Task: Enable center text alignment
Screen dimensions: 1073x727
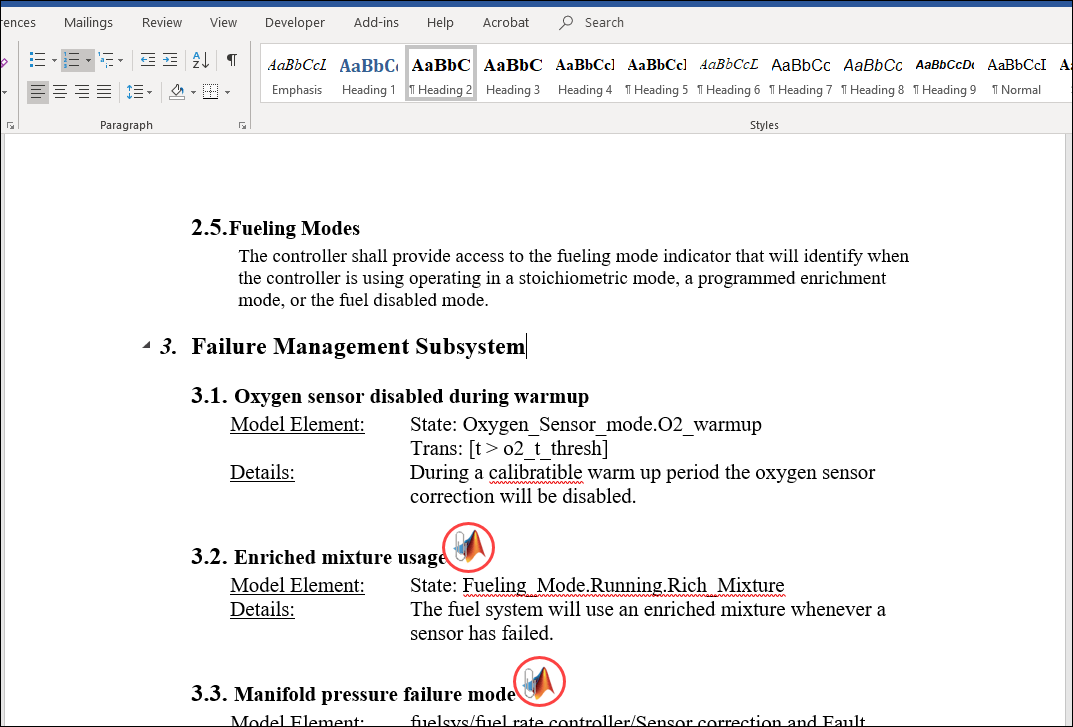Action: pos(60,92)
